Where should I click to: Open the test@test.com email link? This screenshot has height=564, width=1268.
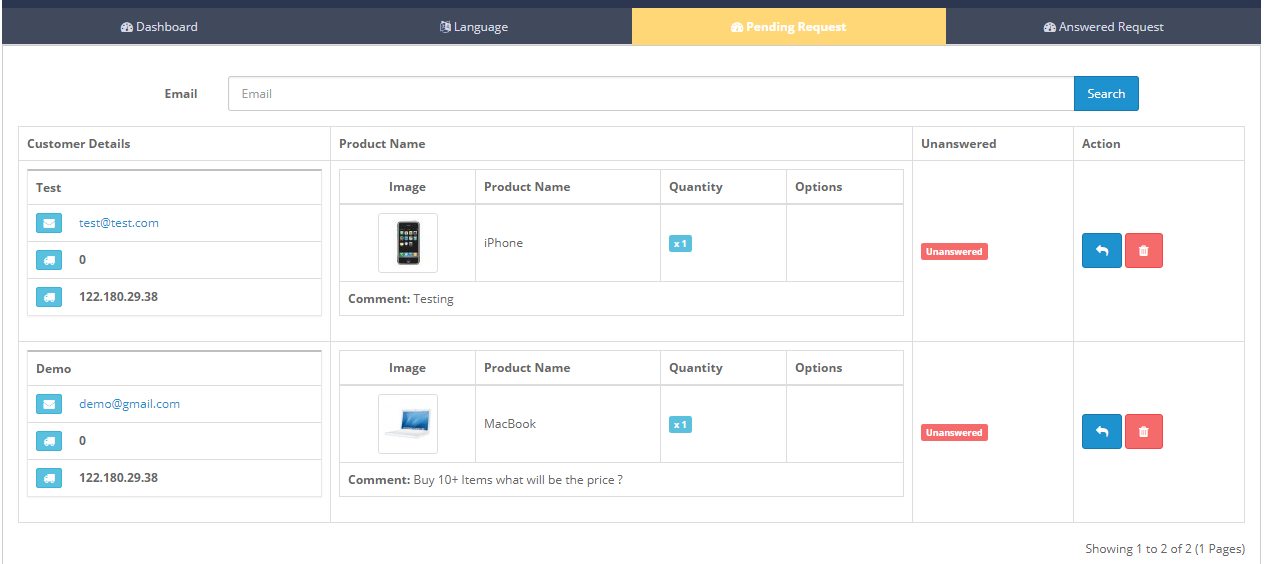[x=119, y=223]
